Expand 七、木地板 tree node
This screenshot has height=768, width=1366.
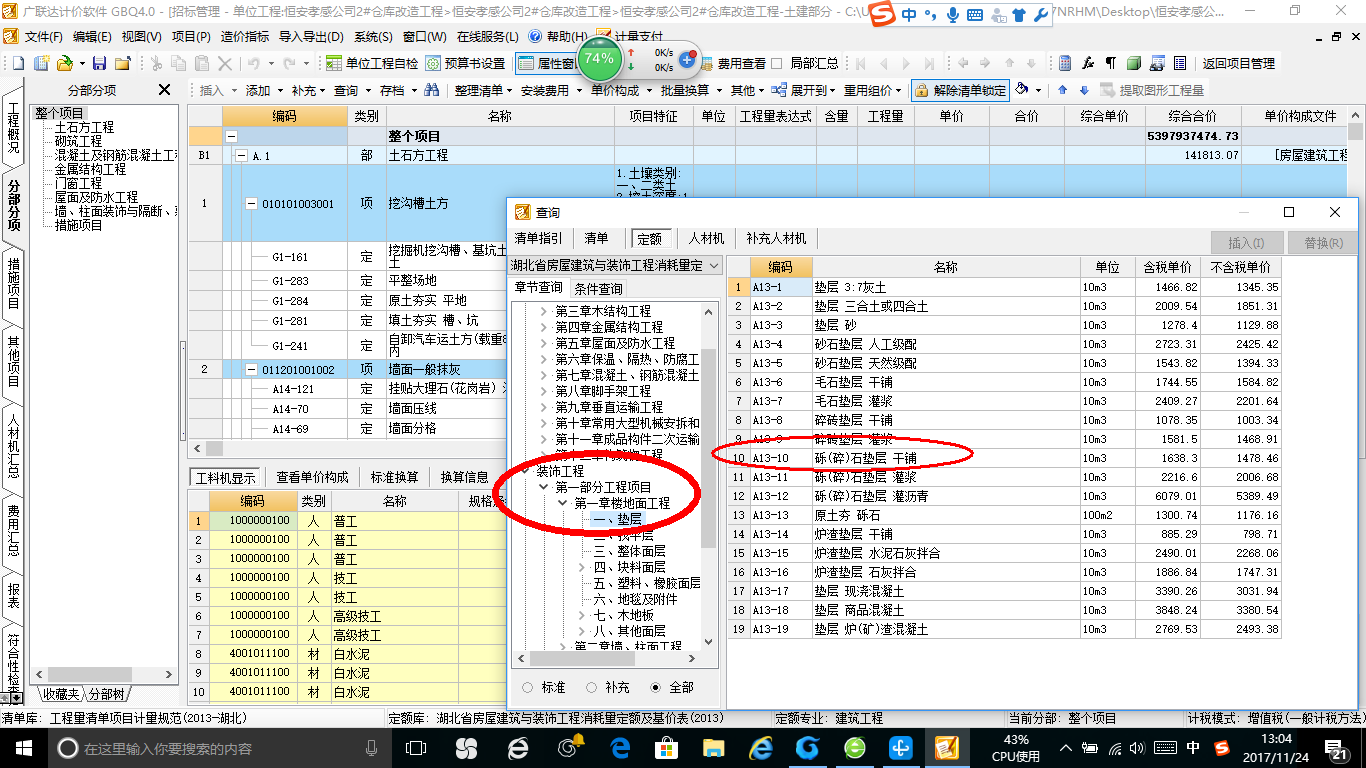[x=582, y=615]
